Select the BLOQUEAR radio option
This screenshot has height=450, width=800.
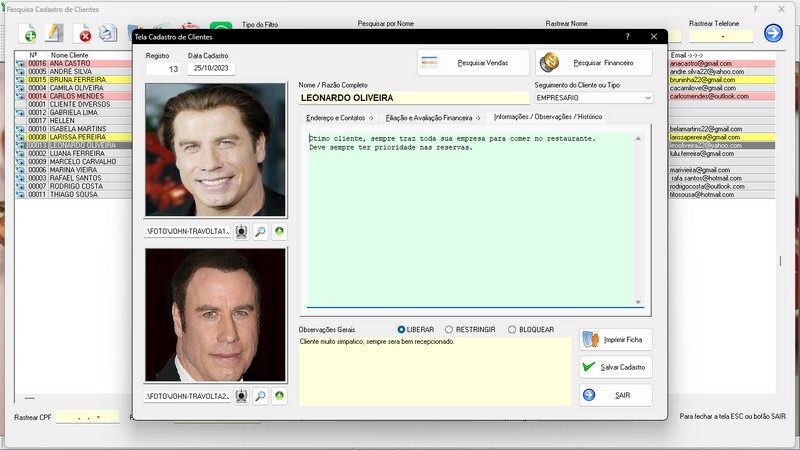point(512,329)
